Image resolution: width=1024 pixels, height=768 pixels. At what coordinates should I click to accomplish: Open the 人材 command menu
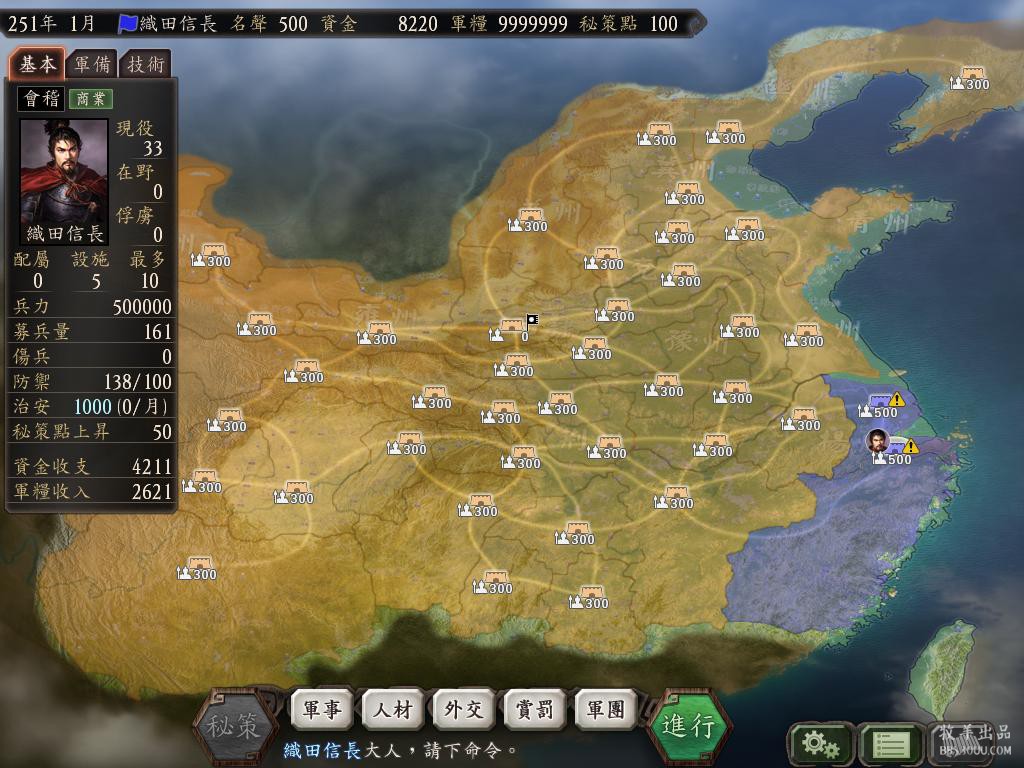[x=393, y=709]
